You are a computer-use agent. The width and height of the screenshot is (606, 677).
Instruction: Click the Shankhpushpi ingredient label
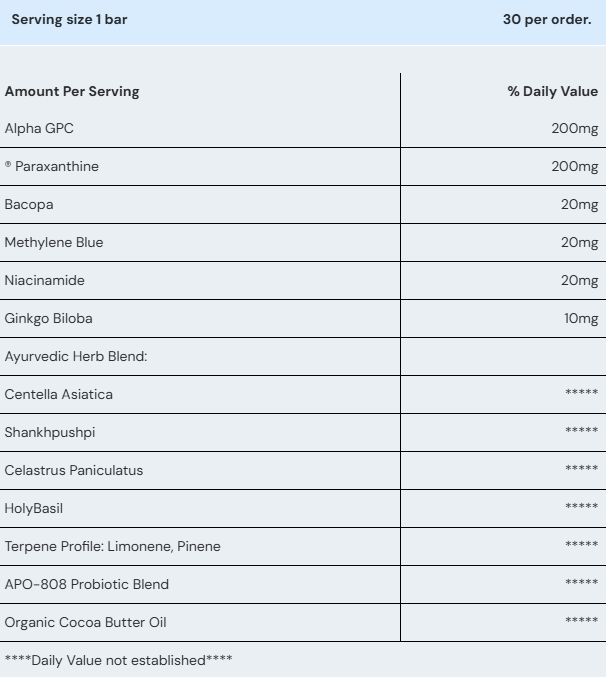pyautogui.click(x=50, y=433)
